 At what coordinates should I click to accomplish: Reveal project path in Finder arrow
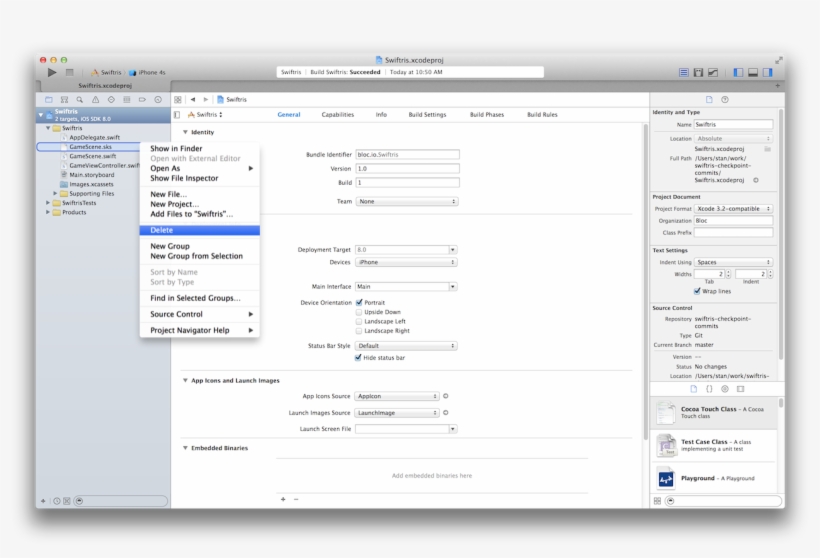[x=756, y=180]
